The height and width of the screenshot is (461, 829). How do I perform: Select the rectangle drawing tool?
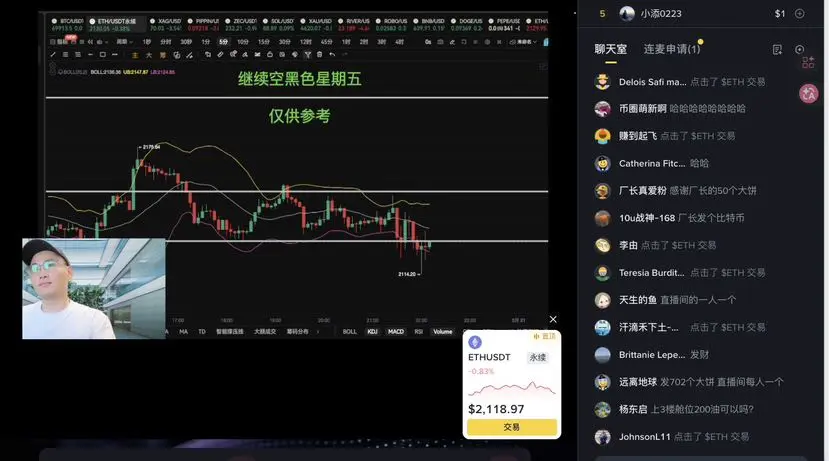[x=102, y=54]
